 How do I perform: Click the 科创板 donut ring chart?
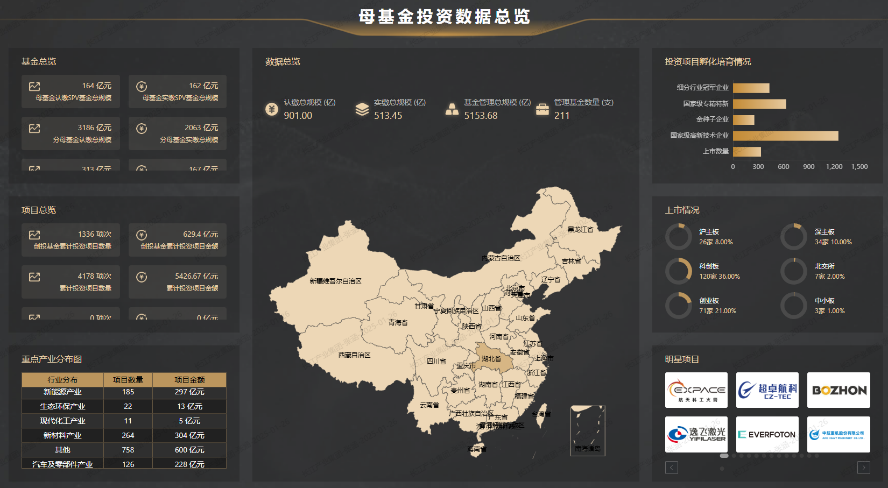678,270
